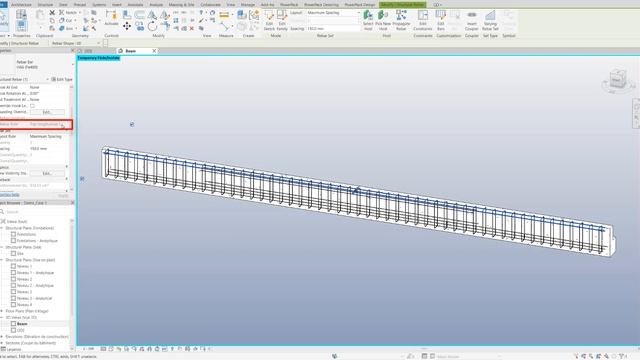Viewport: 640px width, 360px height.
Task: Select Niveau 2 - Analytique view
Action: (x=35, y=285)
